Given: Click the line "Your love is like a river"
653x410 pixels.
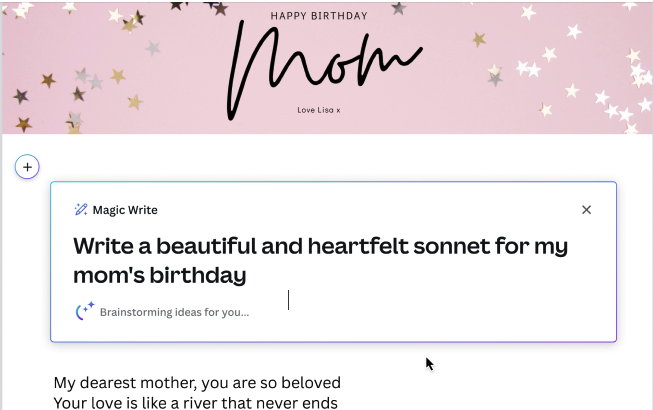Looking at the screenshot, I should (x=197, y=403).
